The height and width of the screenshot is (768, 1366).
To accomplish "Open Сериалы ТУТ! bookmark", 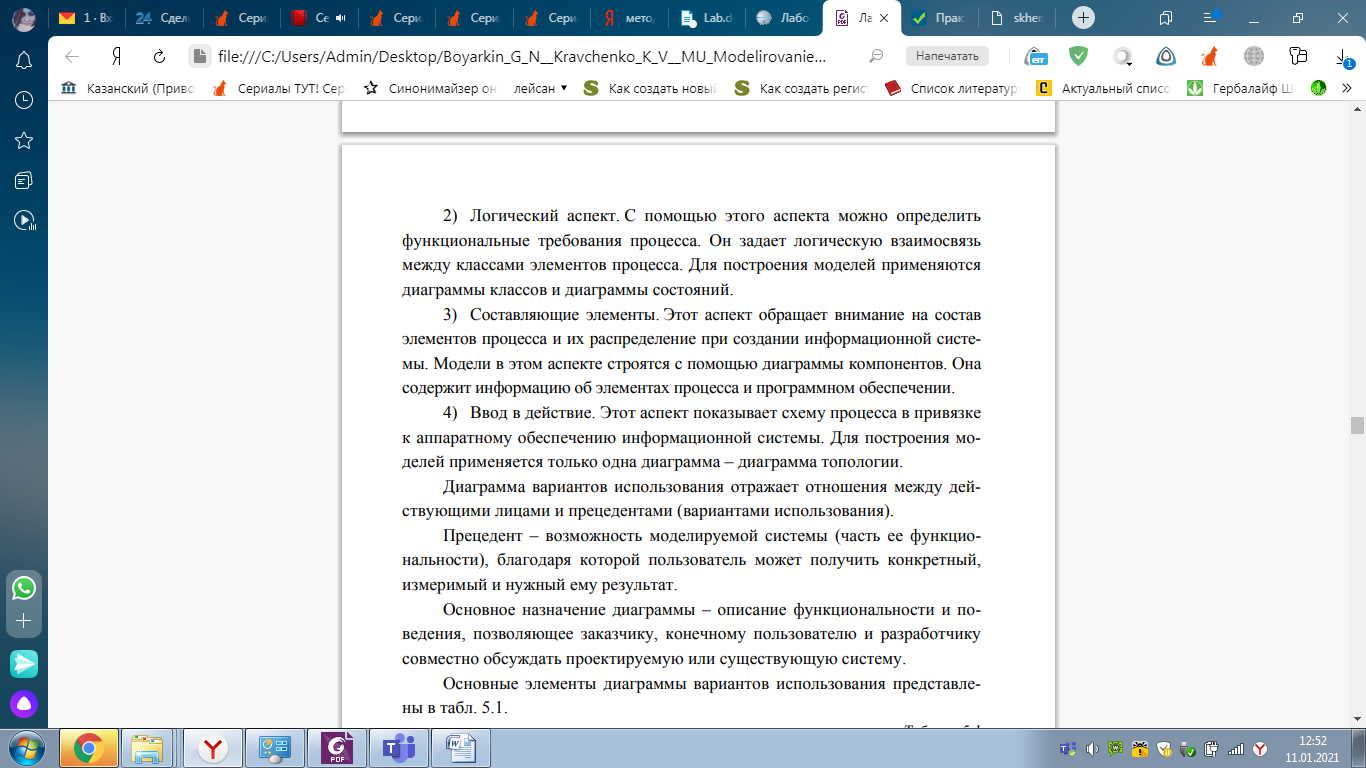I will pyautogui.click(x=279, y=88).
